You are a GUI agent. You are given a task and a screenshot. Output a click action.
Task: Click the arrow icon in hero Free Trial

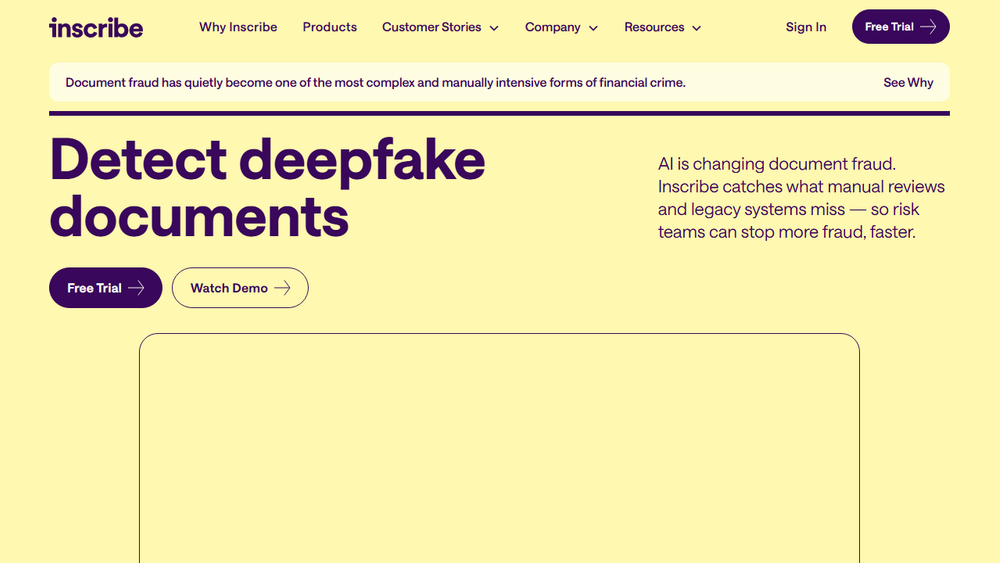pyautogui.click(x=136, y=288)
